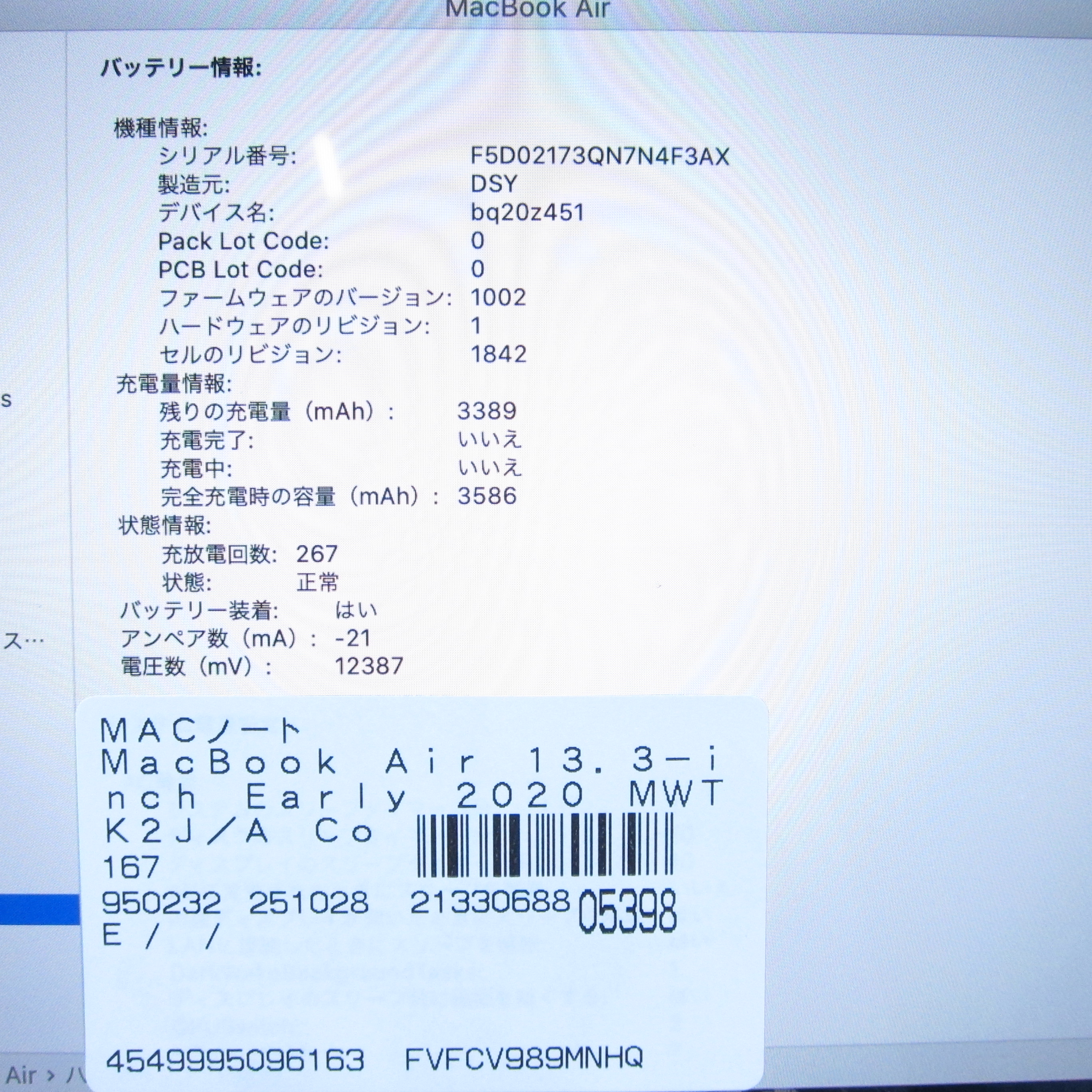Click the cell revision value 1842
Screen dimensions: 1092x1092
pos(499,354)
